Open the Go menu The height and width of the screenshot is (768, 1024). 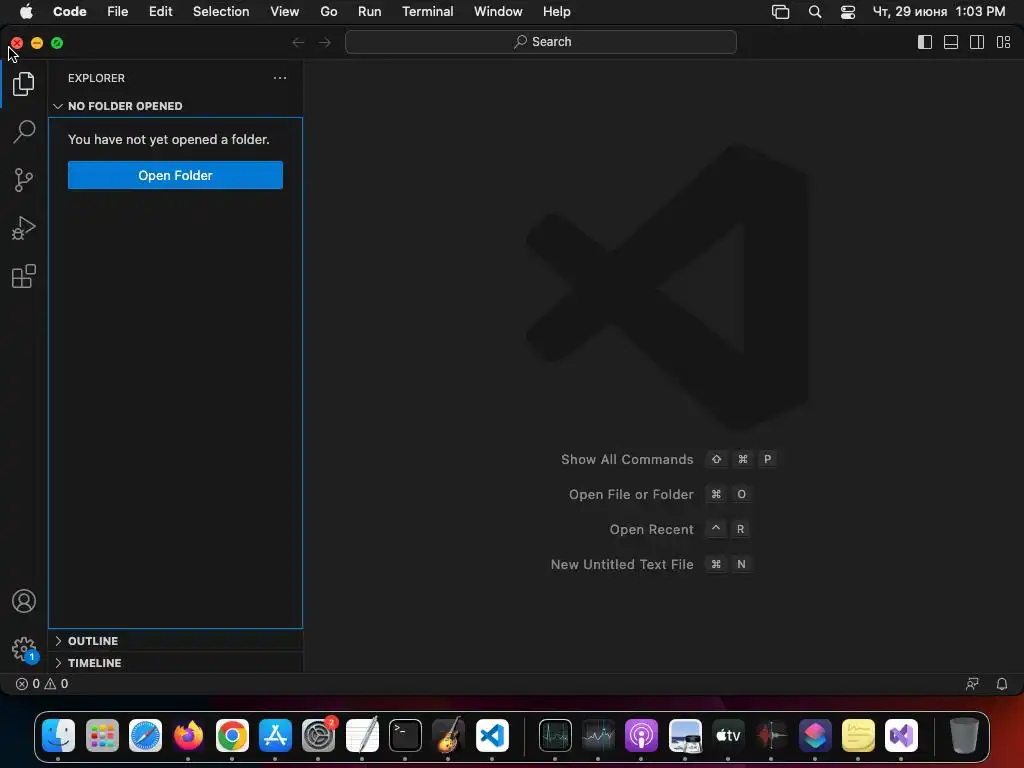(328, 12)
